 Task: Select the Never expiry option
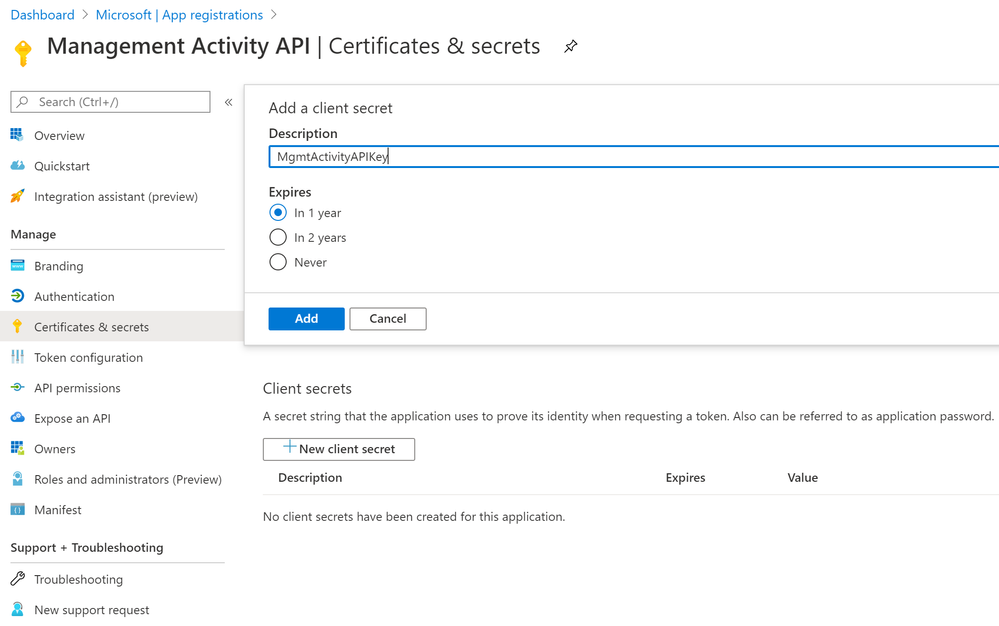click(278, 262)
